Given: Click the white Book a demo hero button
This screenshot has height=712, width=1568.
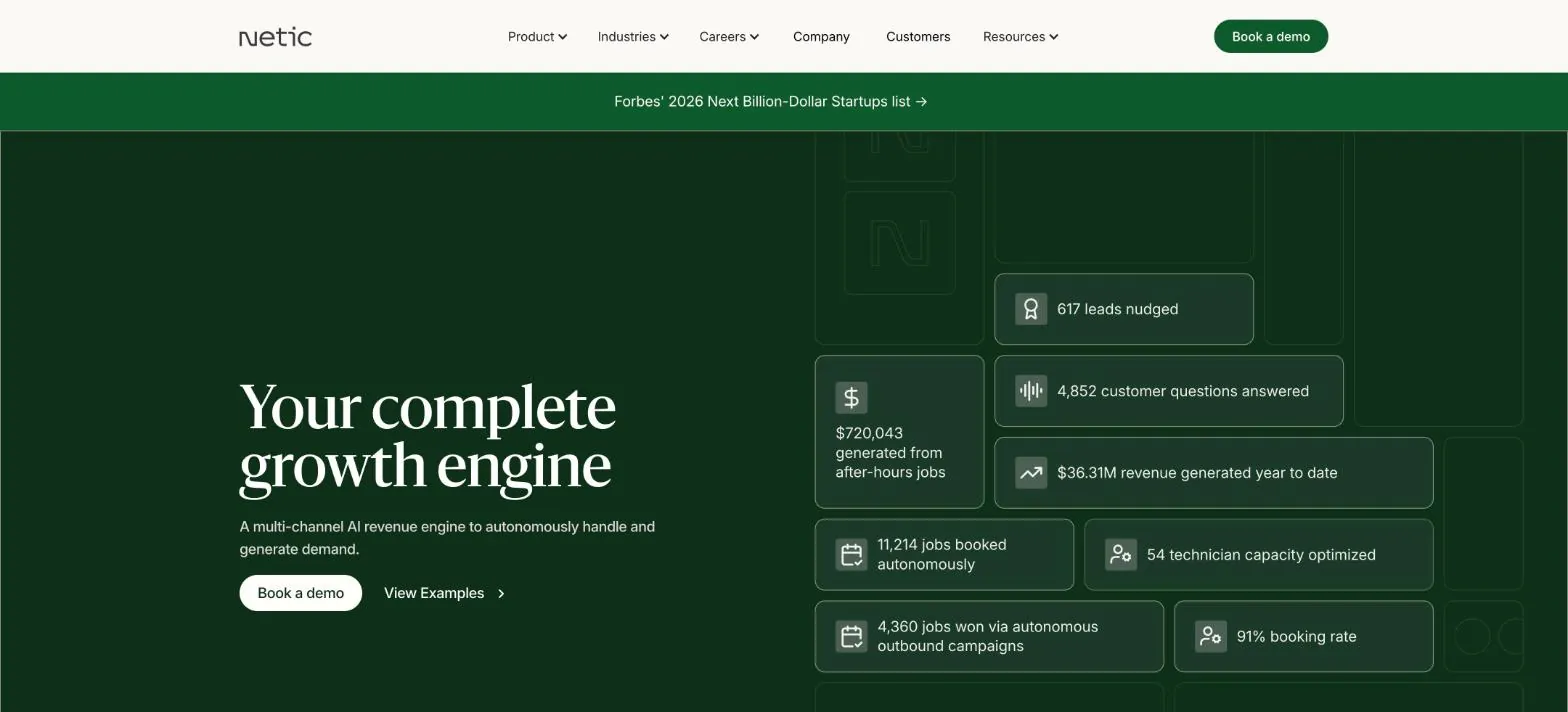Looking at the screenshot, I should point(300,593).
